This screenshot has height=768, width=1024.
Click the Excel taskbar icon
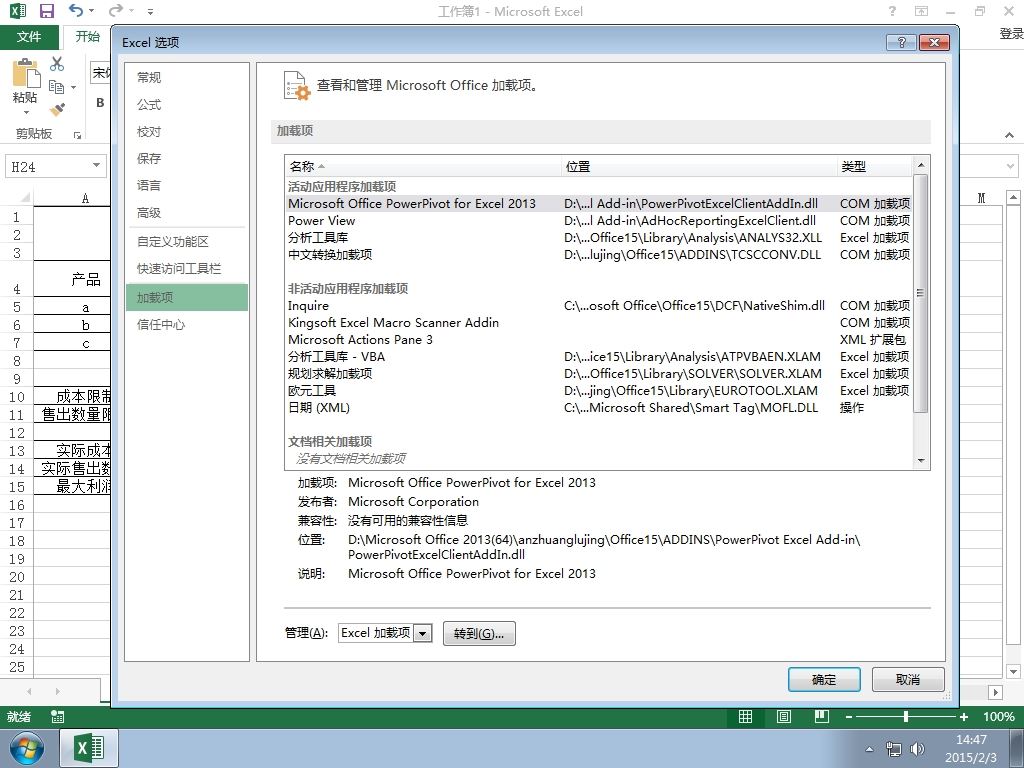point(89,748)
